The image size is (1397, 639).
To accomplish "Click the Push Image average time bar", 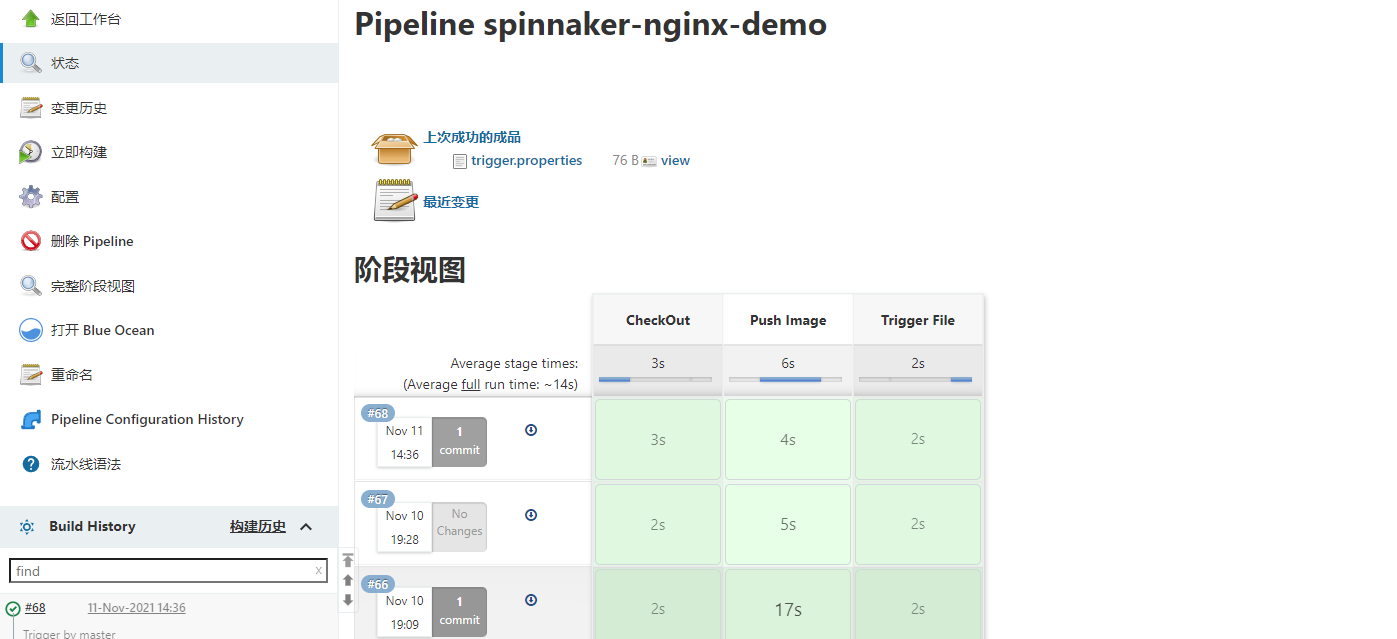I will point(786,380).
